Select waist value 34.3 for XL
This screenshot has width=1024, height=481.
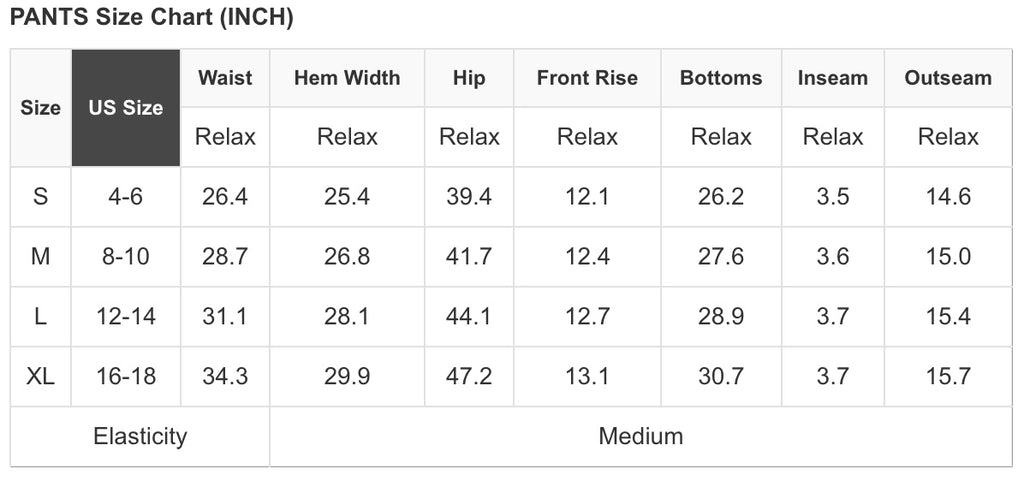(x=225, y=377)
